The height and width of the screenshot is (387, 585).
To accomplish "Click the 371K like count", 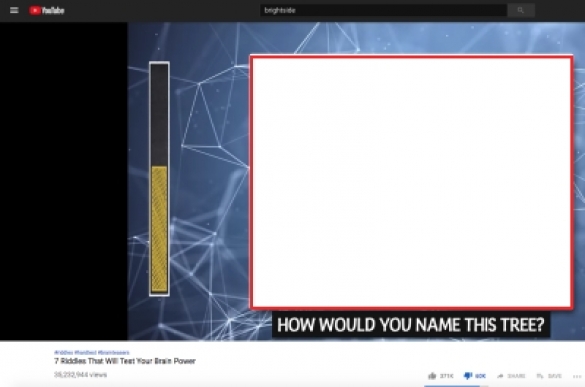I will 447,376.
